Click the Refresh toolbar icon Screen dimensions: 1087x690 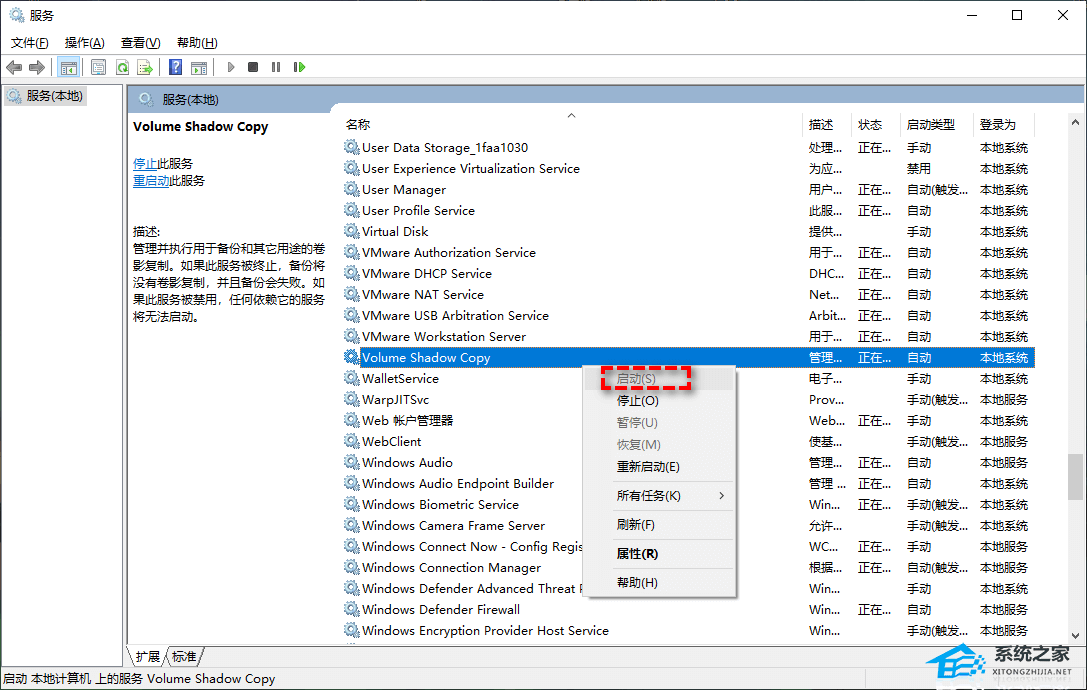click(x=122, y=67)
